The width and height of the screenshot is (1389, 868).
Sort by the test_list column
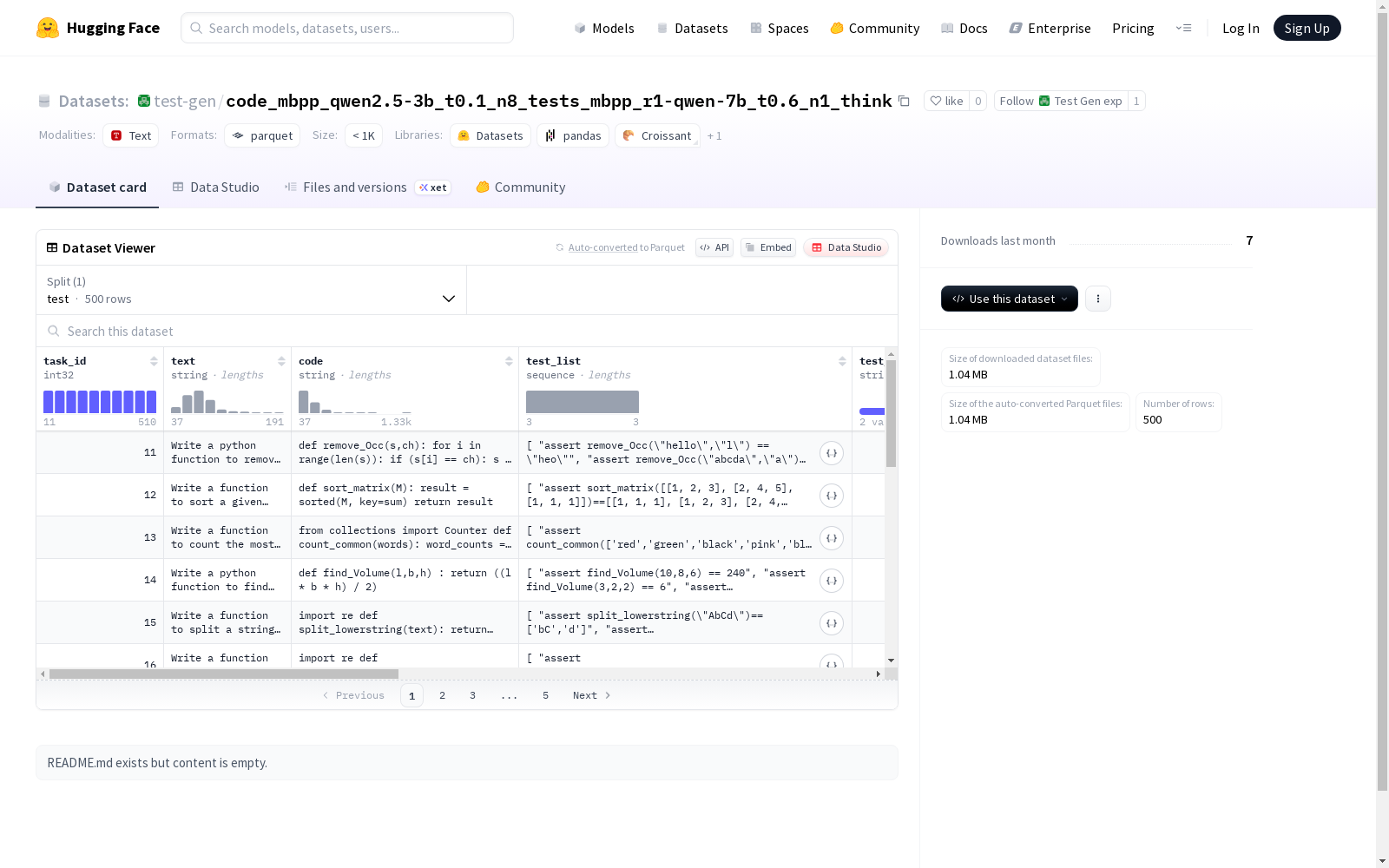(x=842, y=361)
